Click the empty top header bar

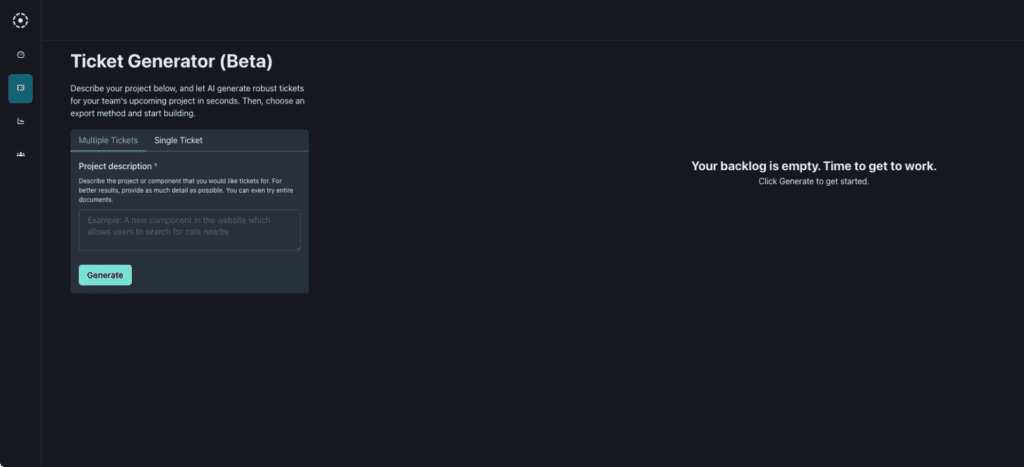pyautogui.click(x=530, y=20)
